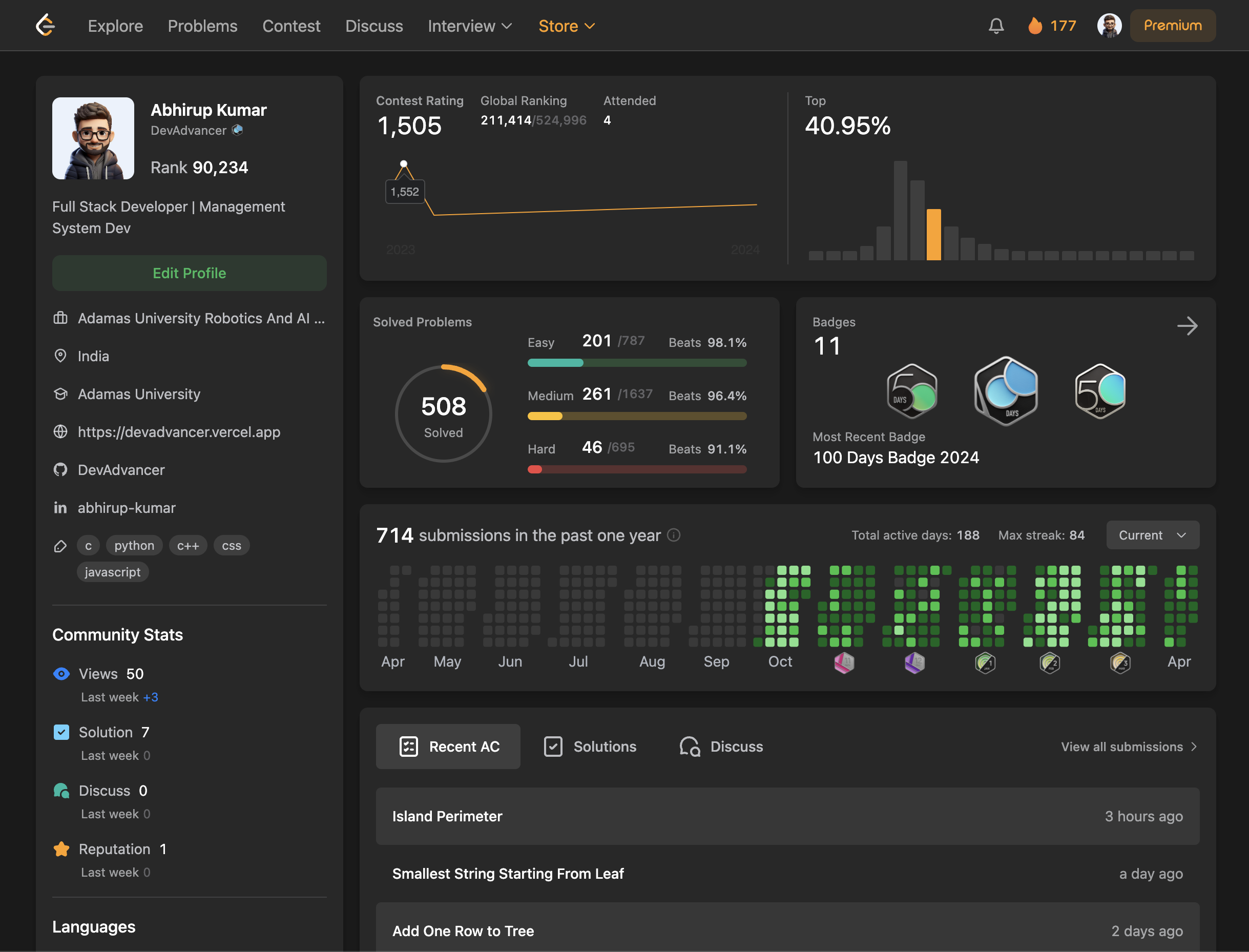
Task: Click the location pin icon
Action: [x=60, y=356]
